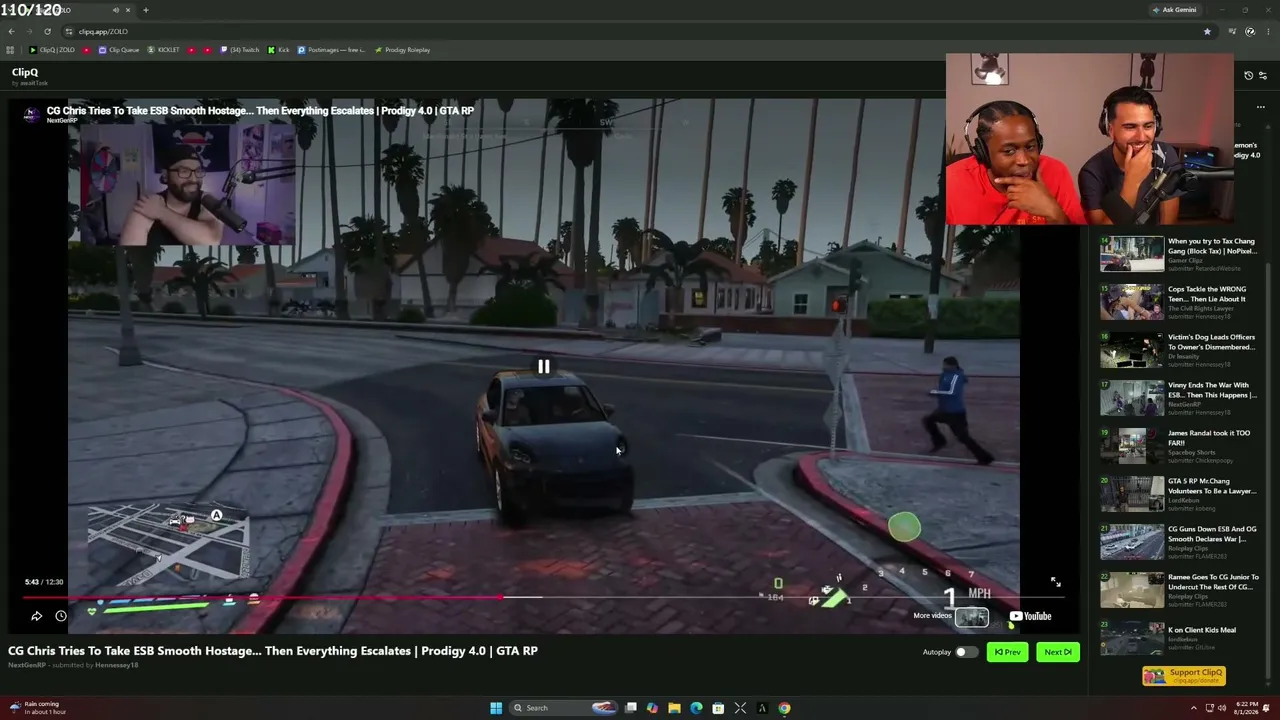Click the Ask Gemini button
Screen dimensions: 1280x720
coord(1175,10)
